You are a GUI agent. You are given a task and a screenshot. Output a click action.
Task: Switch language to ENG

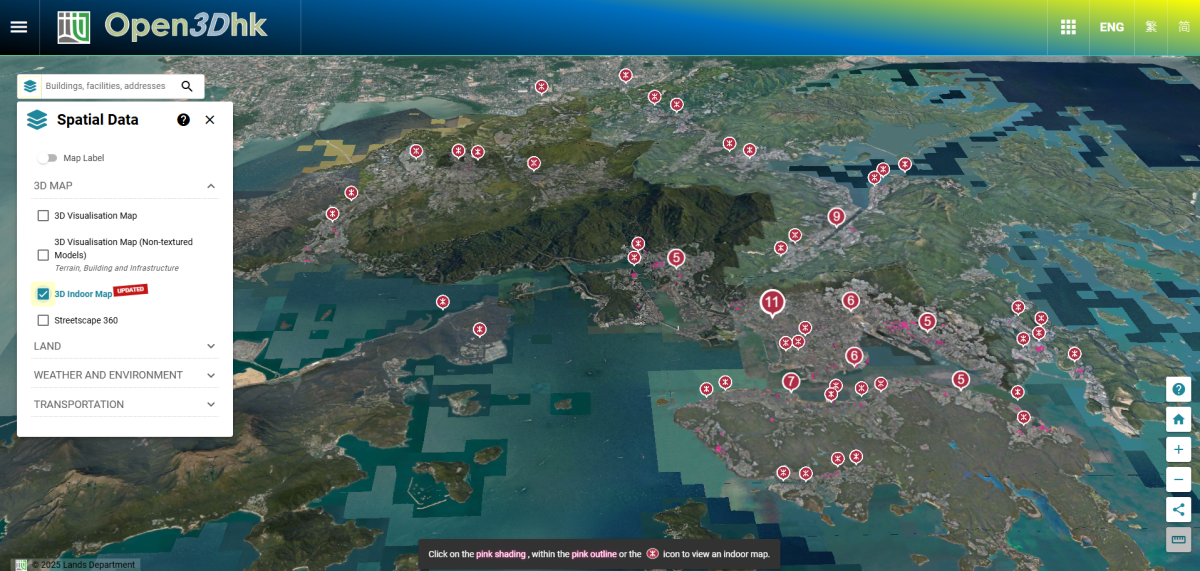[x=1111, y=27]
